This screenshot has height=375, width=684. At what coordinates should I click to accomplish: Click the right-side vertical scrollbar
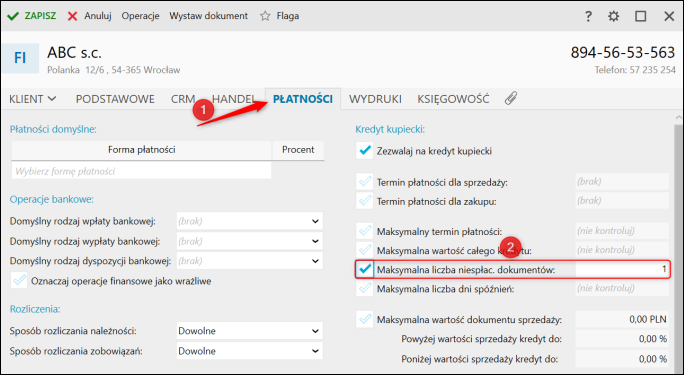(x=678, y=244)
